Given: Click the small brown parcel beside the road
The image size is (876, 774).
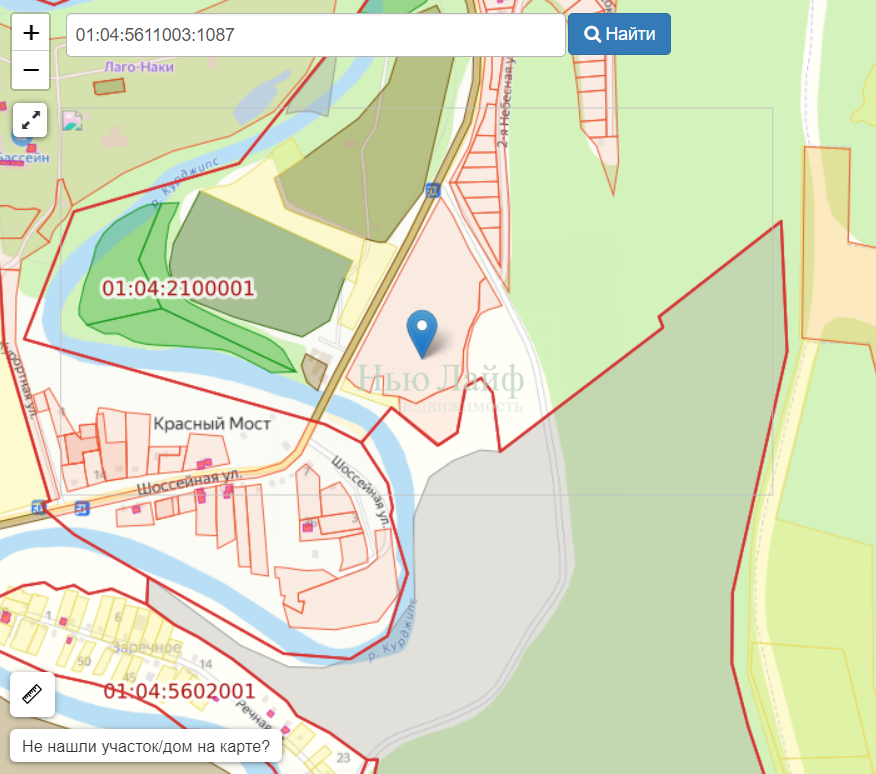Looking at the screenshot, I should click(x=314, y=372).
